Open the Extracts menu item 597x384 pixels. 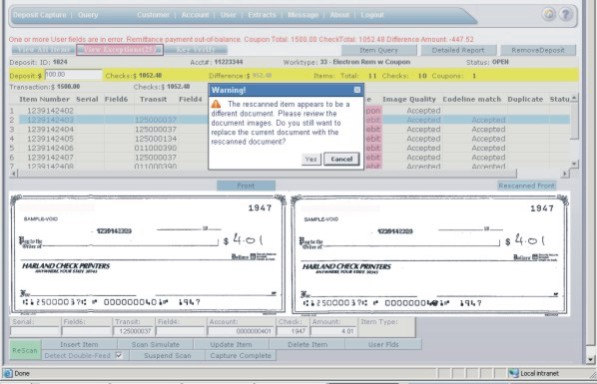tap(262, 15)
